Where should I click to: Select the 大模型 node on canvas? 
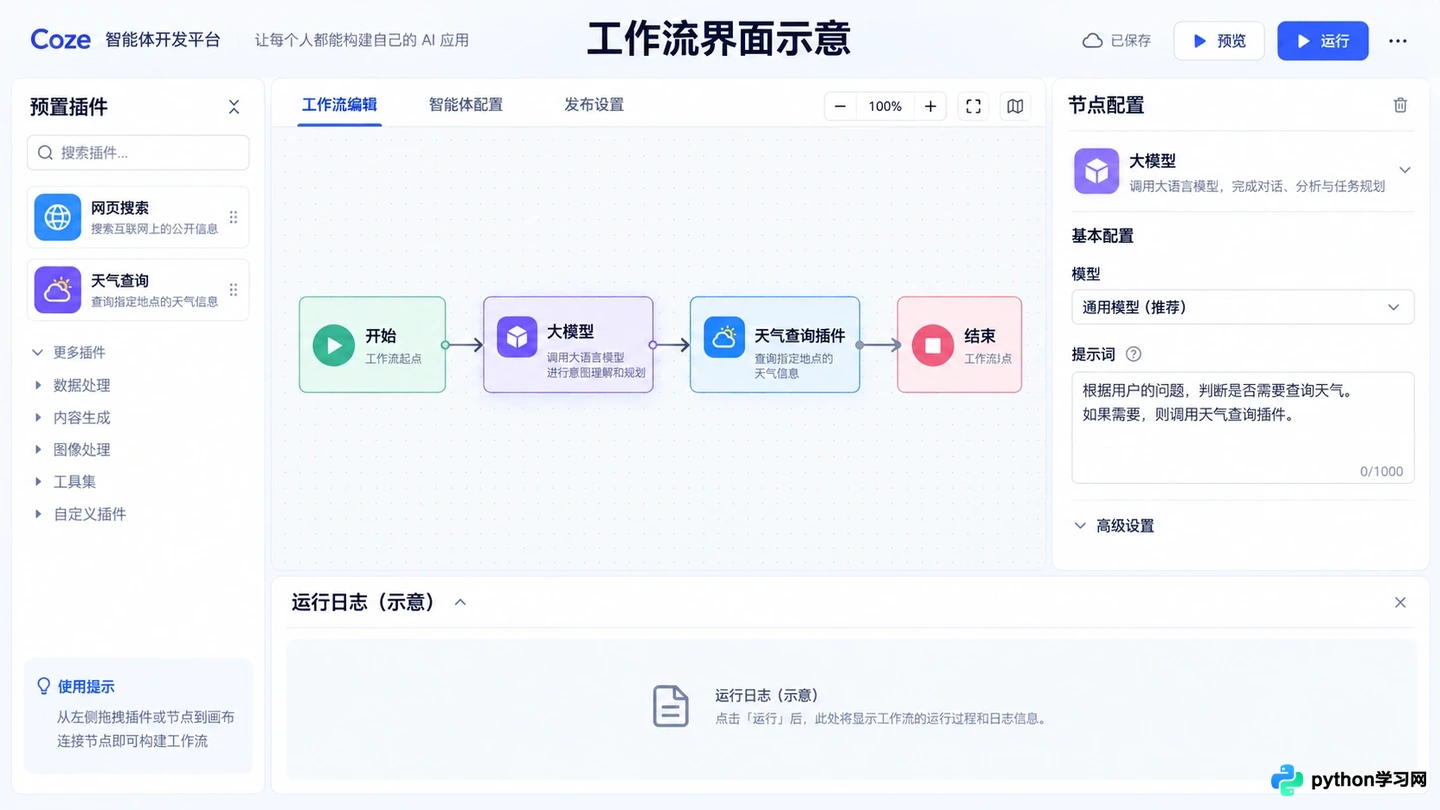568,345
